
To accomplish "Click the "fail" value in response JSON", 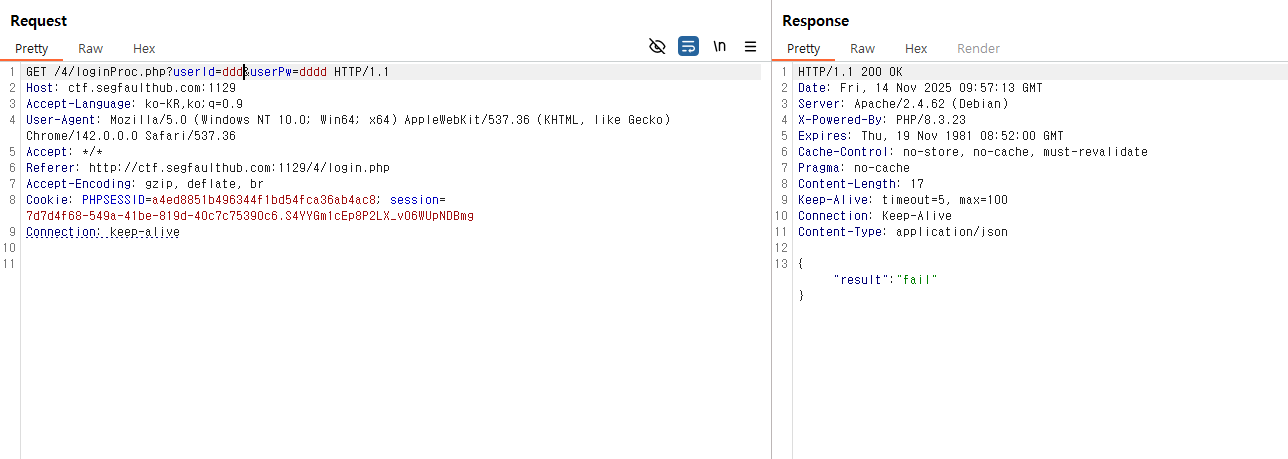I will [917, 280].
